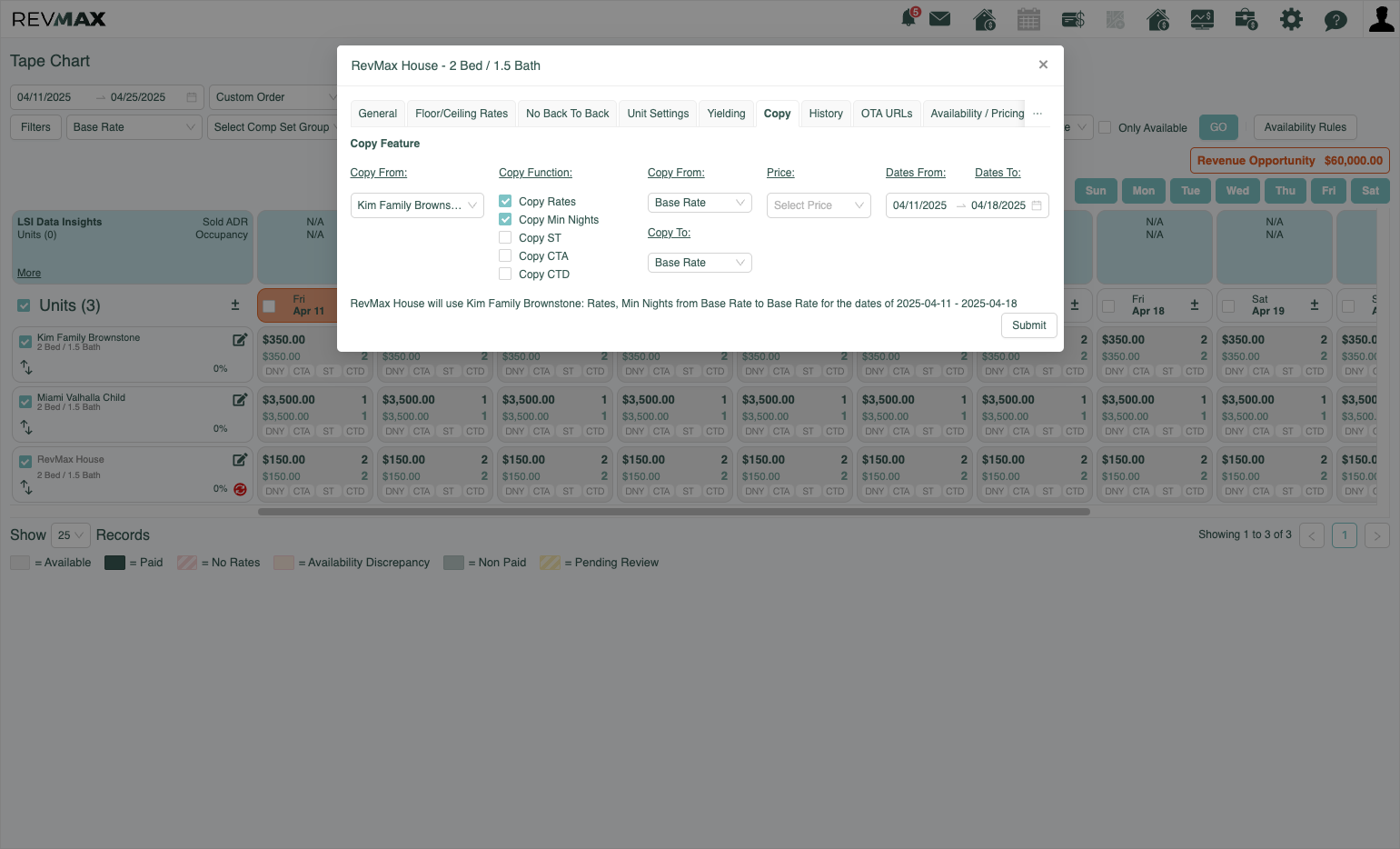The height and width of the screenshot is (849, 1400).
Task: Open the notifications bell
Action: click(909, 19)
